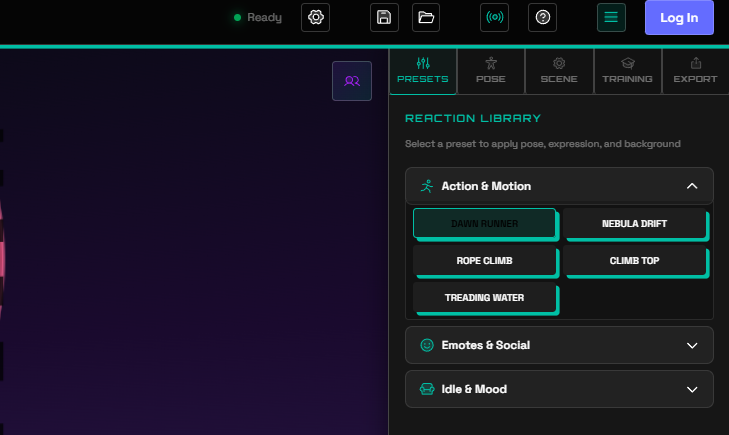Open the settings gear icon
The height and width of the screenshot is (435, 729).
[315, 18]
